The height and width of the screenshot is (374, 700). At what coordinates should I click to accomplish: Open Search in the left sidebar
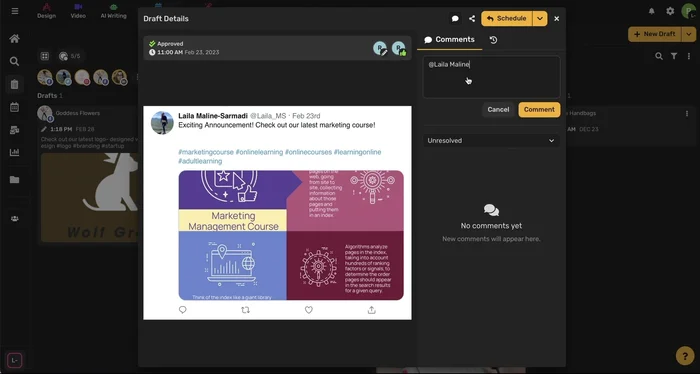pyautogui.click(x=14, y=61)
